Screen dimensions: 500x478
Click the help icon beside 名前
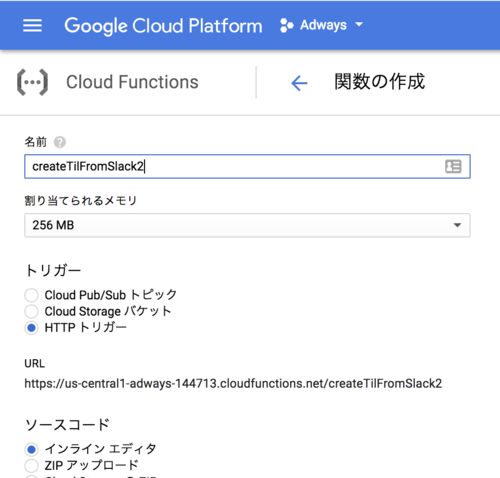[60, 142]
